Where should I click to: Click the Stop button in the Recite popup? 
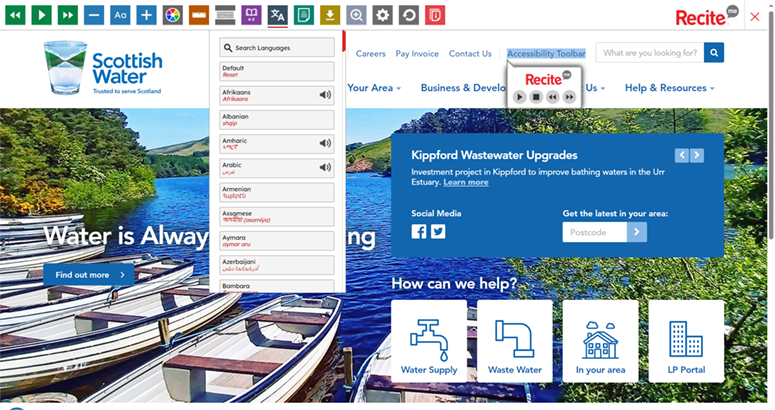[536, 97]
